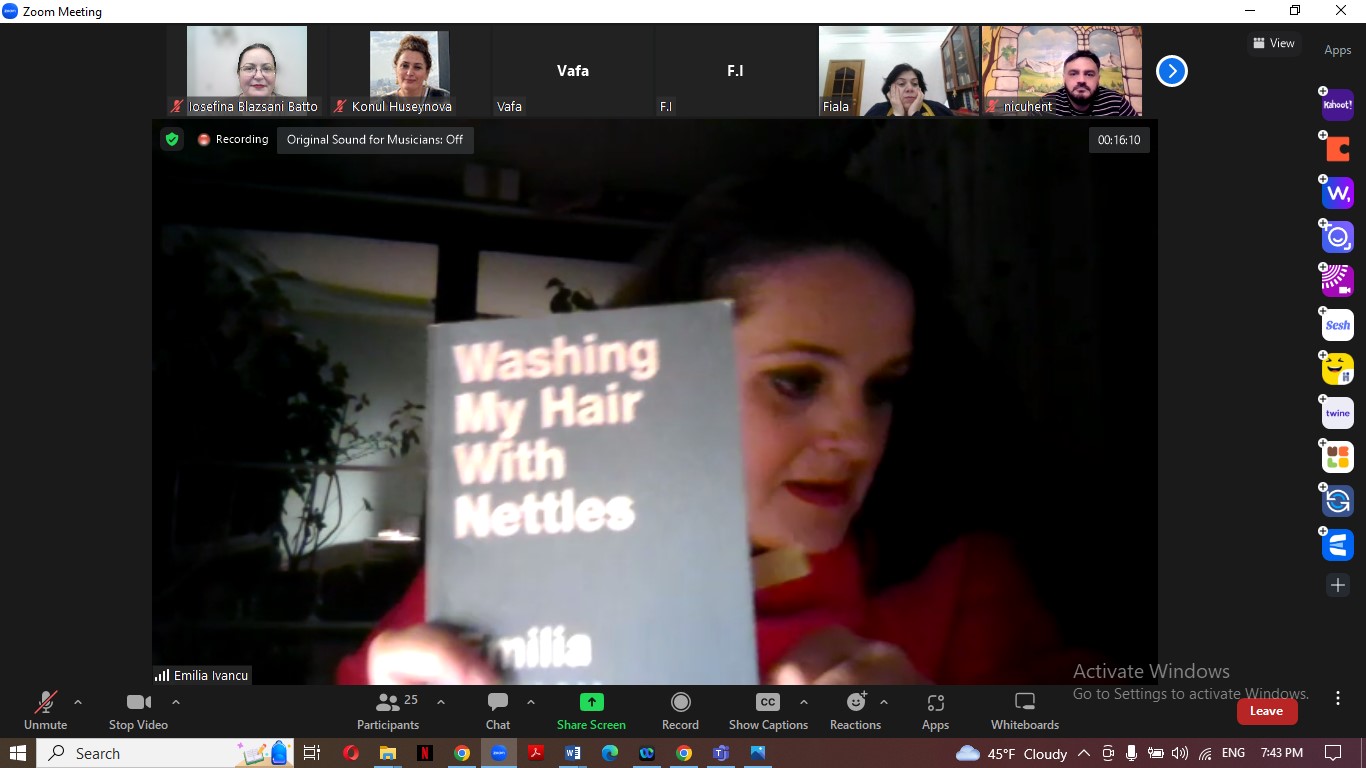This screenshot has width=1366, height=768.
Task: Open Opera browser from the taskbar
Action: (x=351, y=753)
